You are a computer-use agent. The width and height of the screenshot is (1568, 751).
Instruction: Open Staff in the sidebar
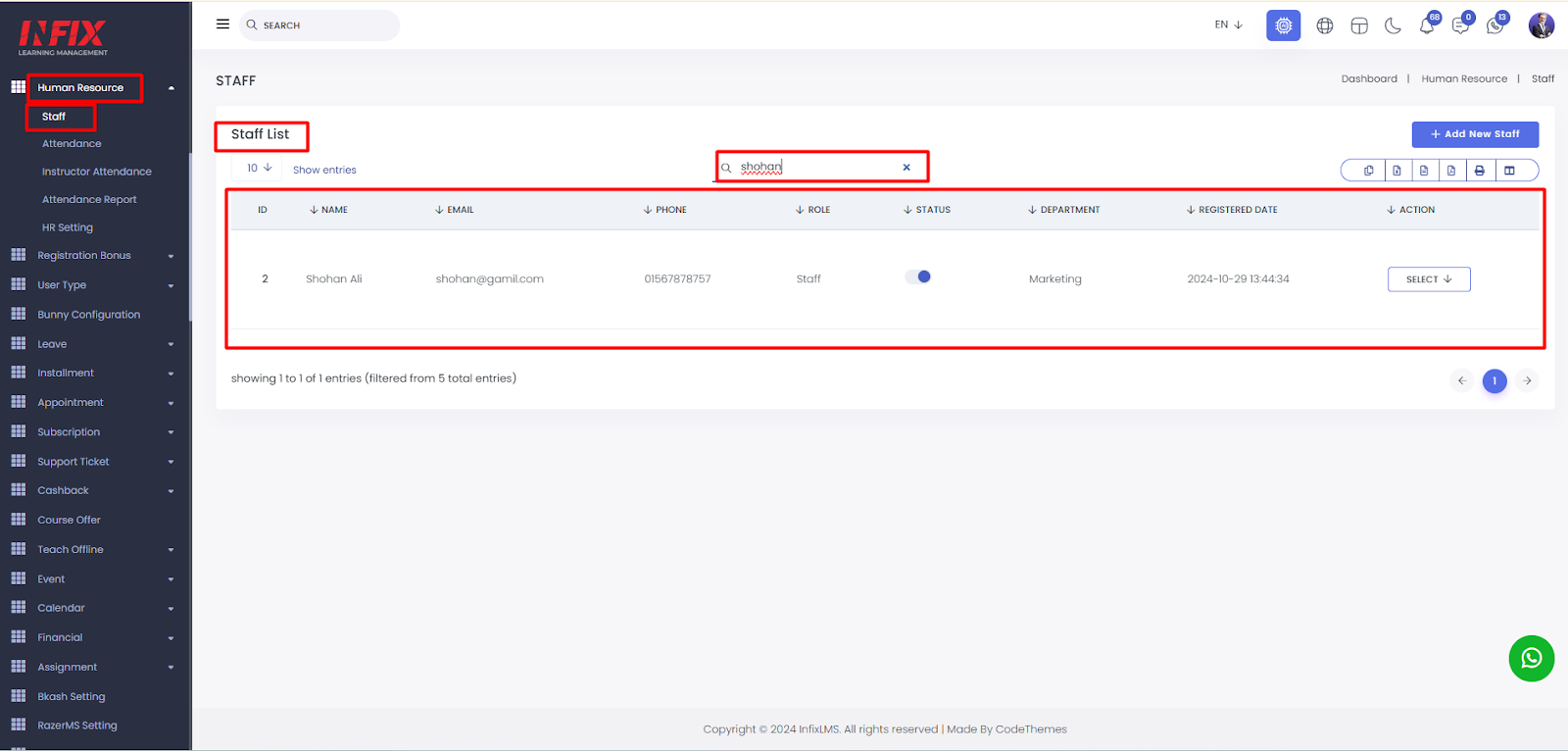[x=54, y=117]
